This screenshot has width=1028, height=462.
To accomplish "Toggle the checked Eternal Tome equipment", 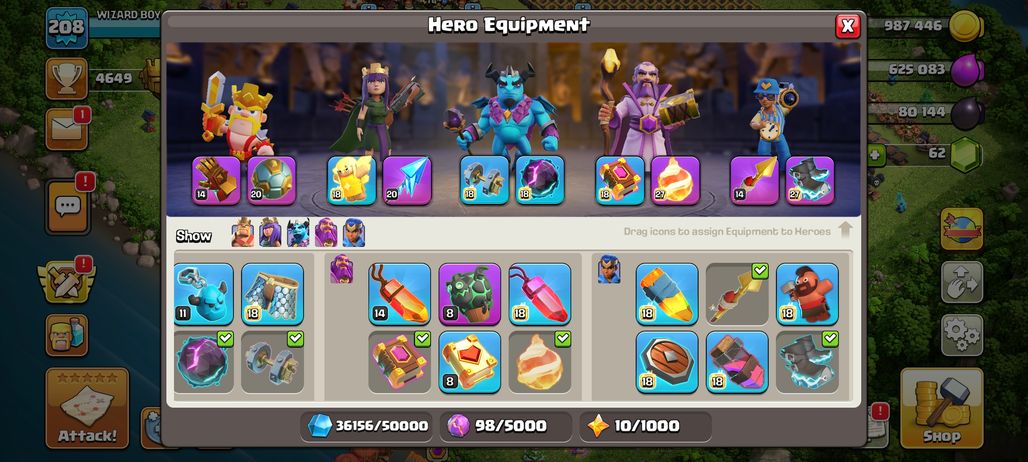I will coord(399,362).
